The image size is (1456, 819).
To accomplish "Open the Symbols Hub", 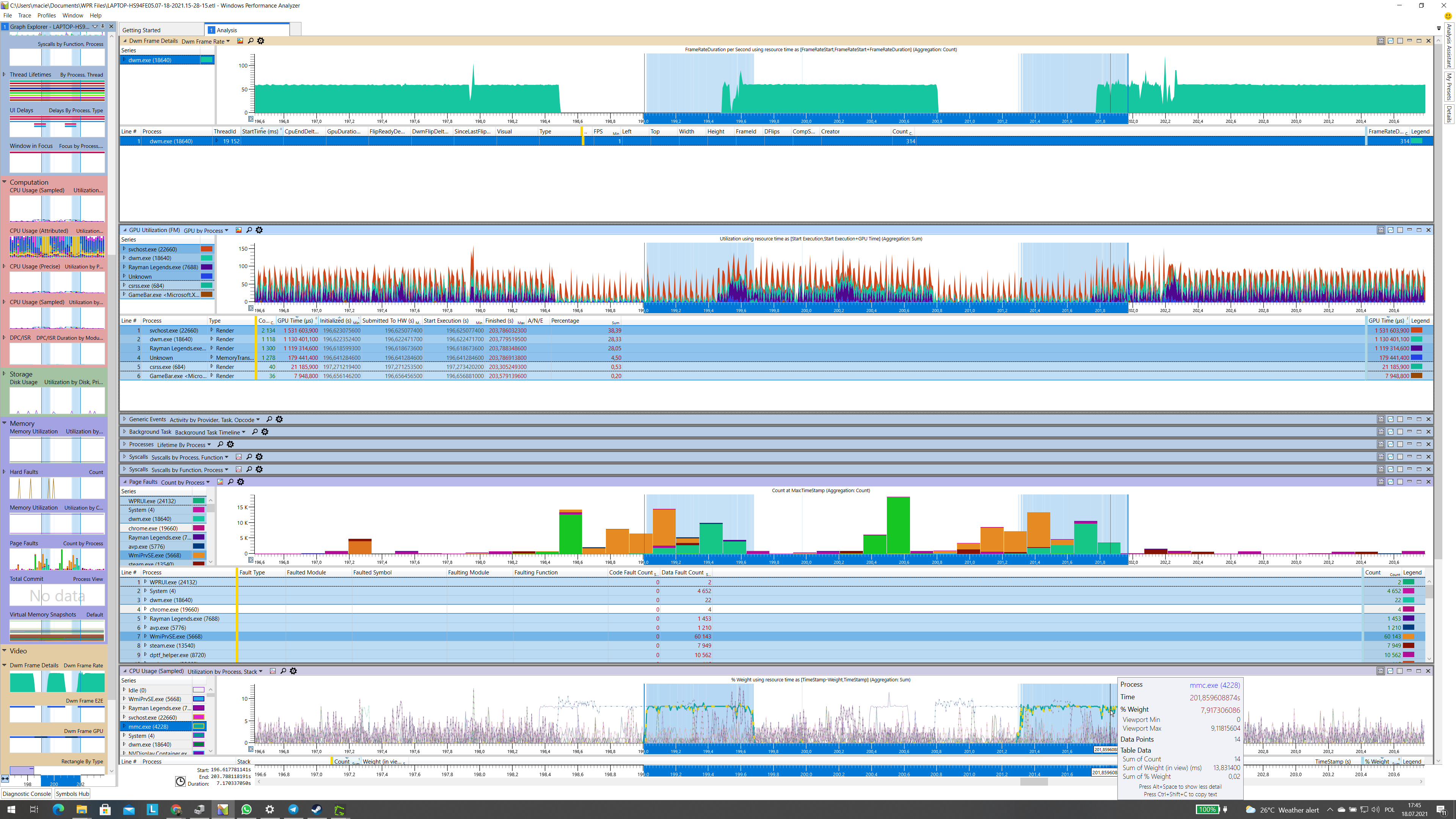I will pos(72,794).
